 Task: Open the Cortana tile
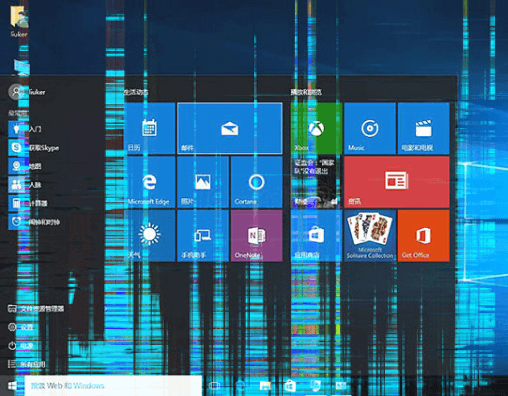tap(256, 182)
